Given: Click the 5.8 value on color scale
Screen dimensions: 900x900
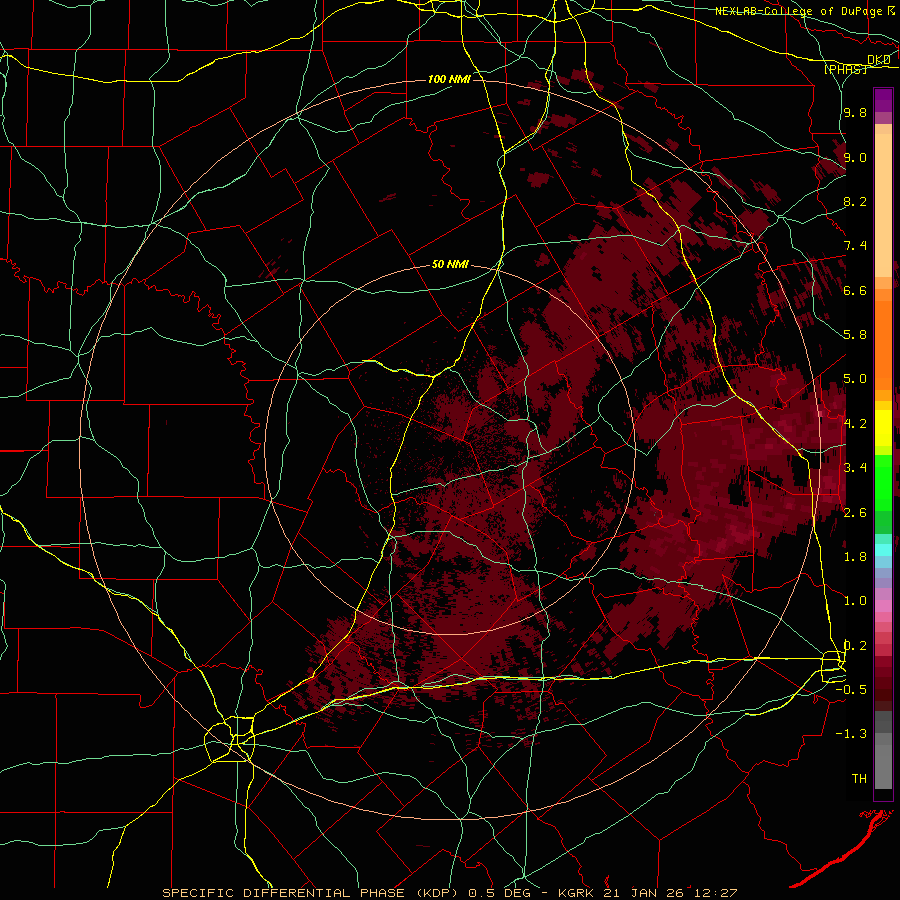Looking at the screenshot, I should point(855,335).
